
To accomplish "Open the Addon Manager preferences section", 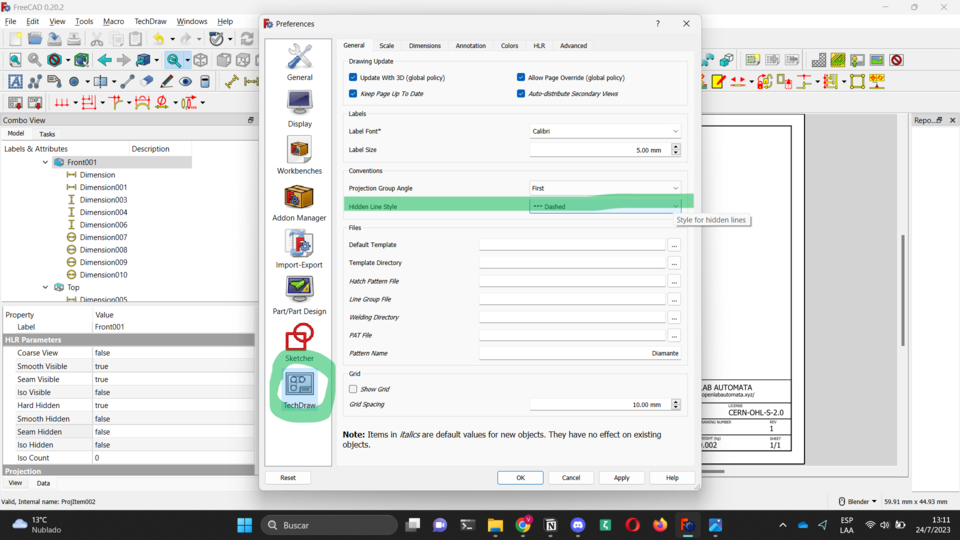I will [299, 203].
